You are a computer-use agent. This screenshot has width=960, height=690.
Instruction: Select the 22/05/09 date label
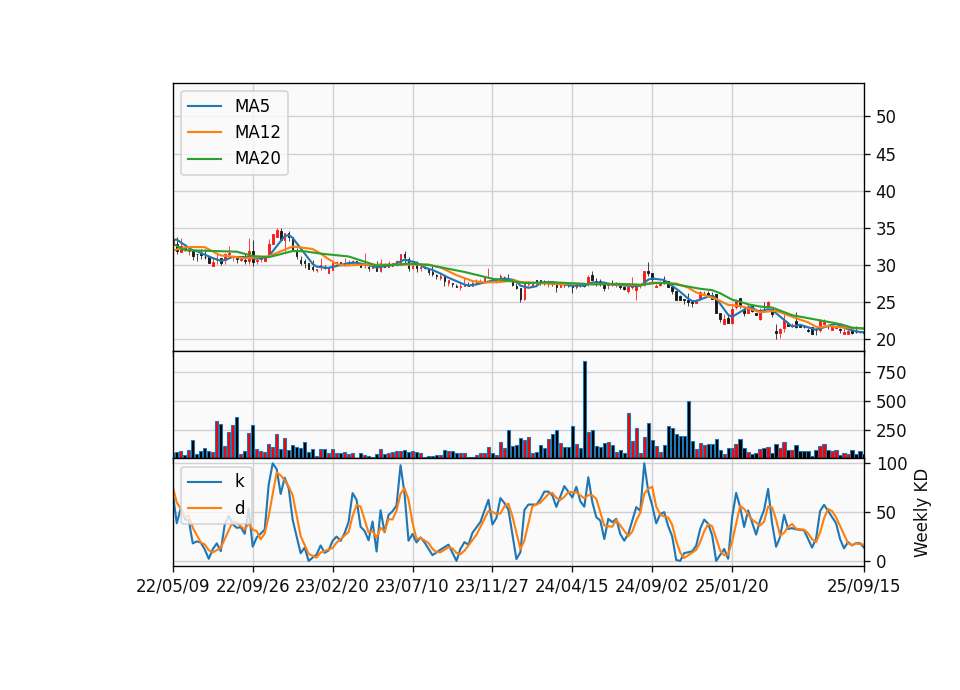[173, 586]
